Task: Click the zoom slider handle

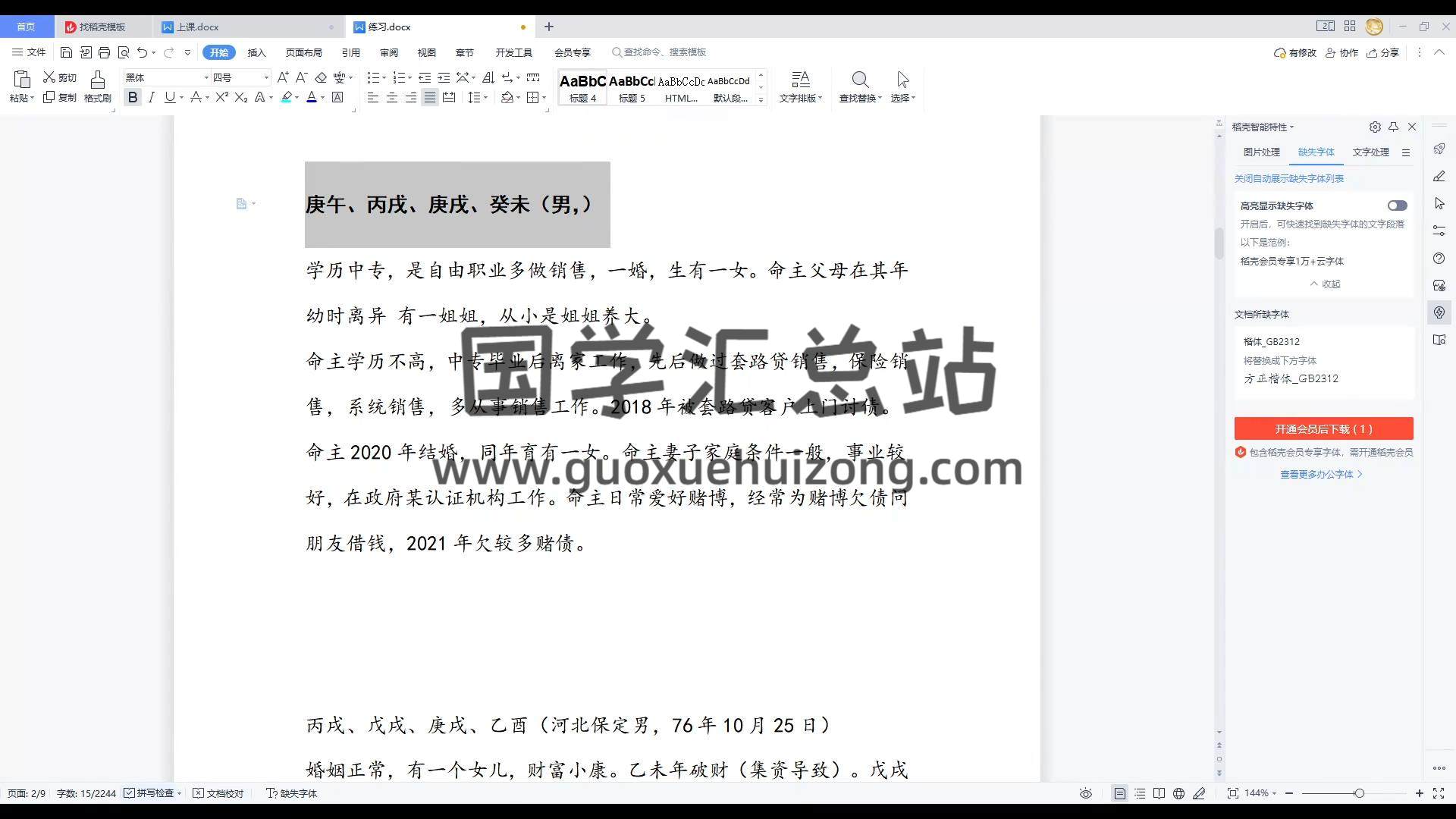Action: pyautogui.click(x=1359, y=793)
